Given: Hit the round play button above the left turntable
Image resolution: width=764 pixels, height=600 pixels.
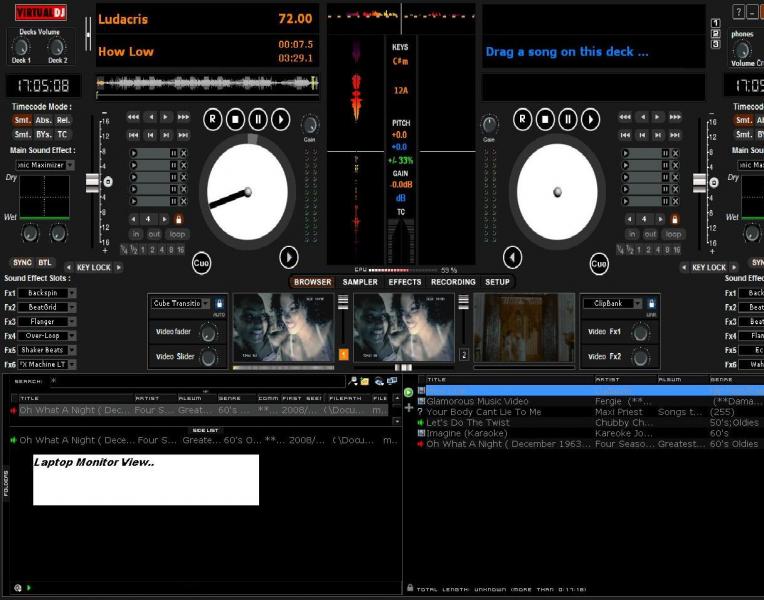Looking at the screenshot, I should point(281,119).
